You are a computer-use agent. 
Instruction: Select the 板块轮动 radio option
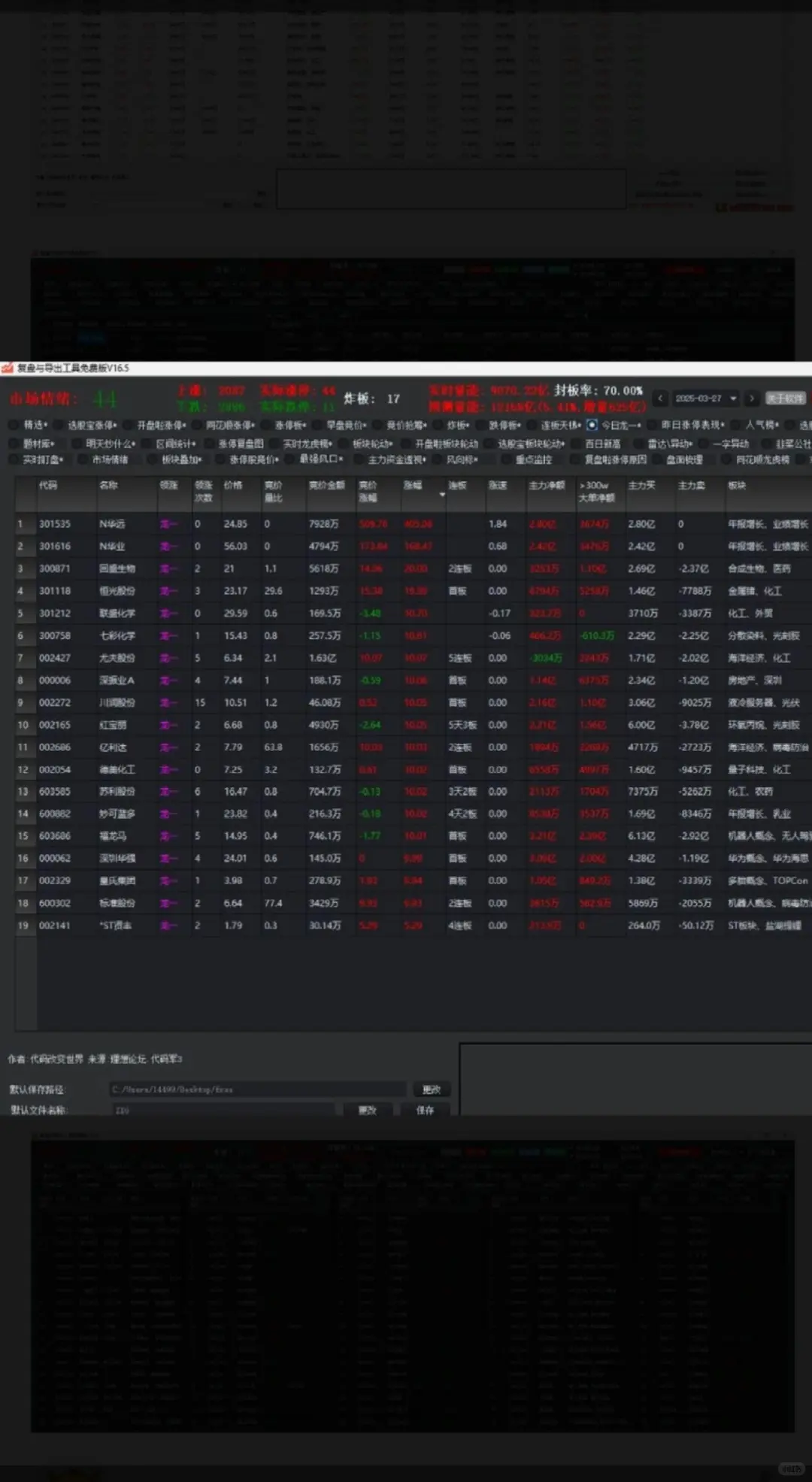pos(366,444)
